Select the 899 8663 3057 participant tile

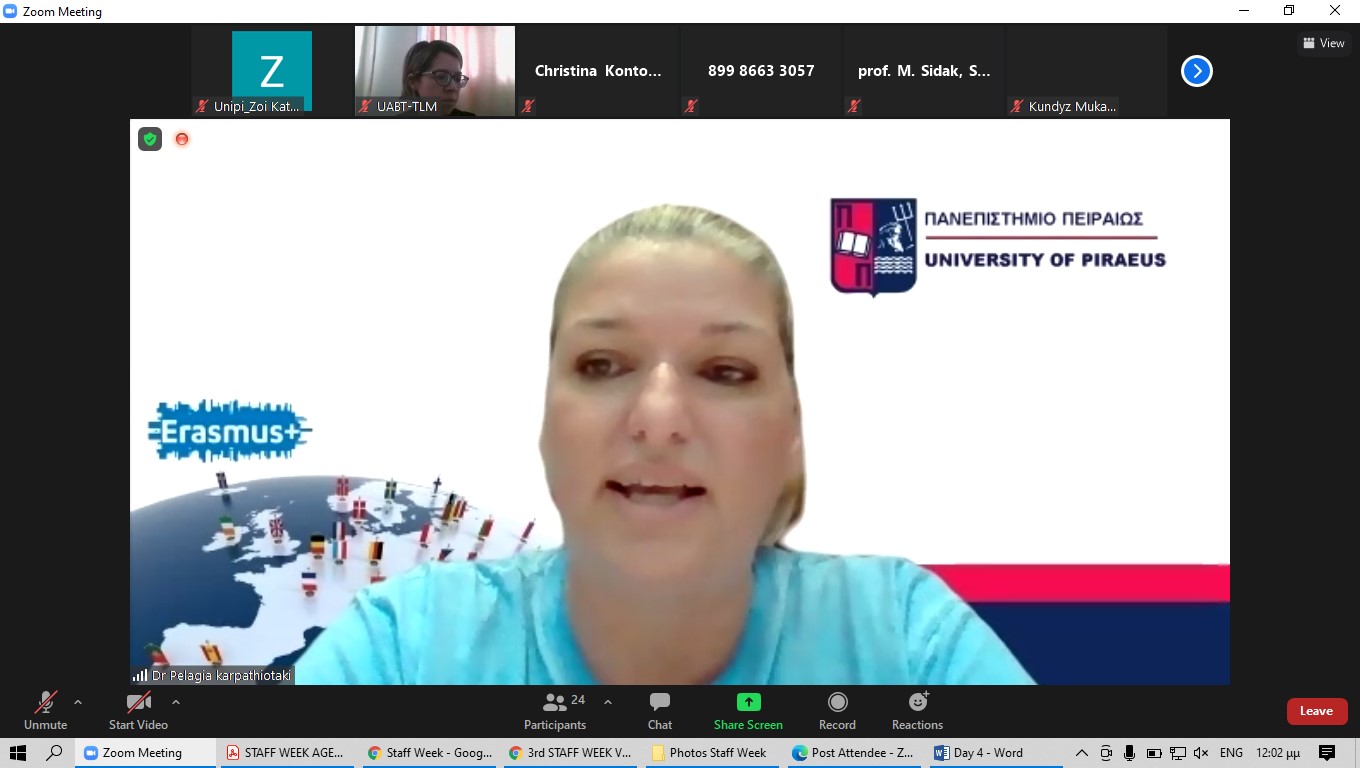click(x=761, y=71)
